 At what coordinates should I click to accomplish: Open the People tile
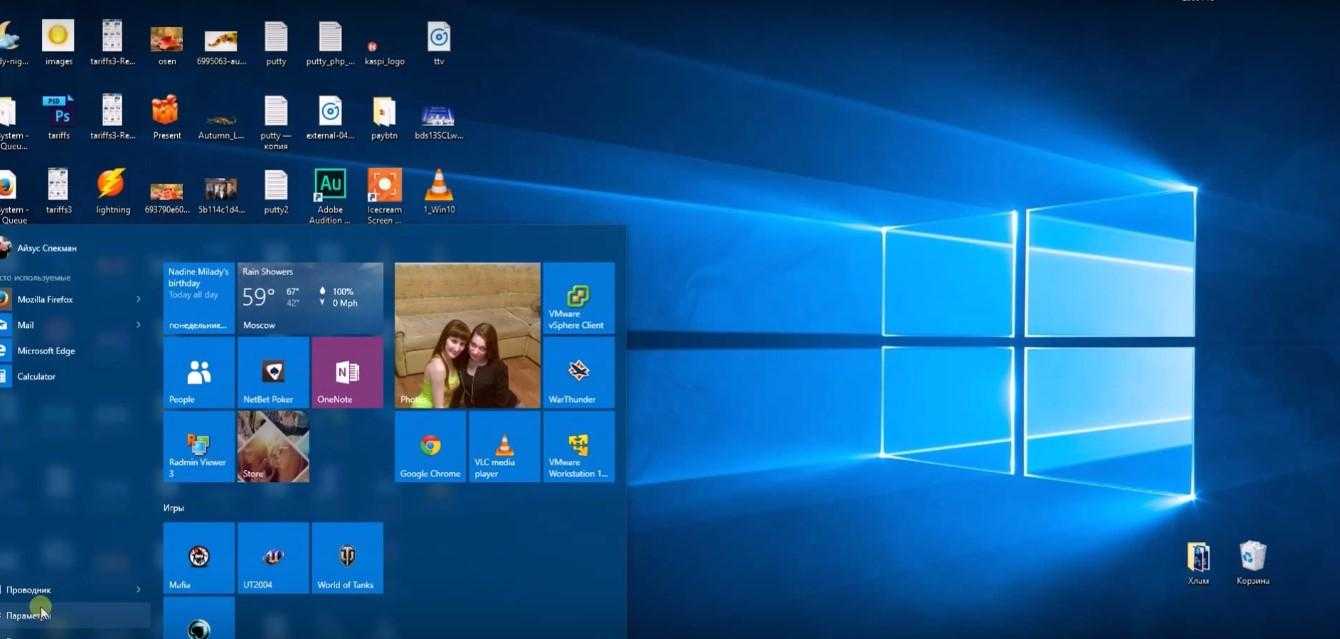[x=199, y=372]
